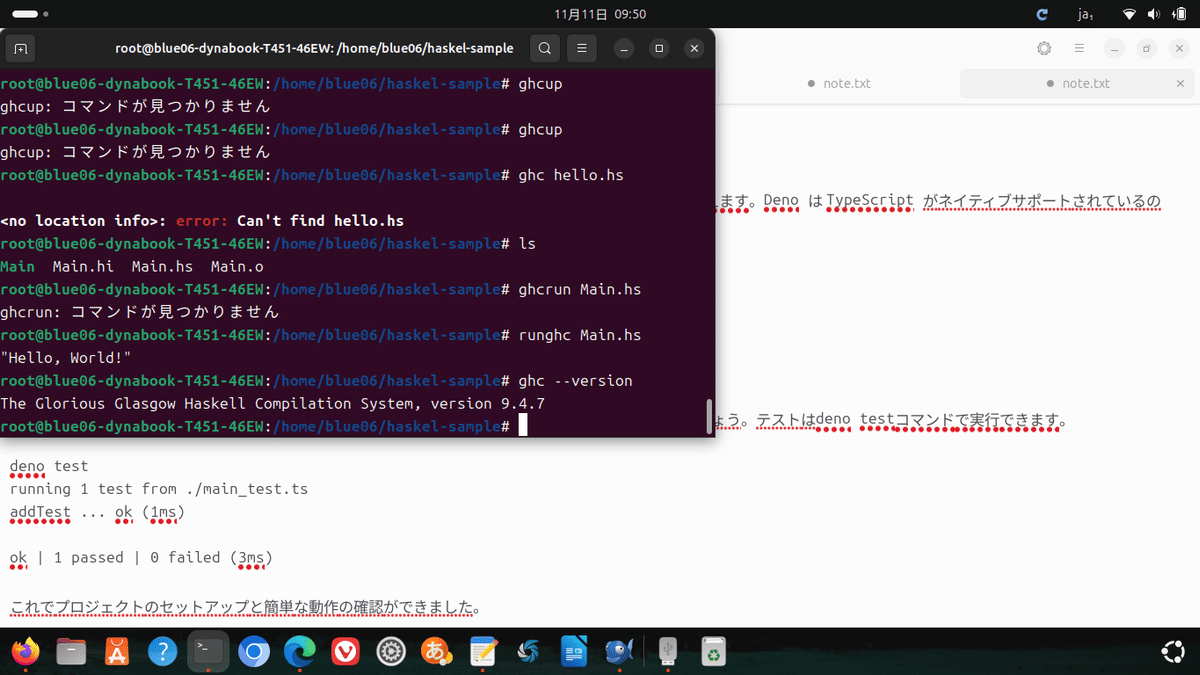This screenshot has width=1200, height=675.
Task: Open the Vivaldi browser from the dock
Action: pyautogui.click(x=345, y=651)
